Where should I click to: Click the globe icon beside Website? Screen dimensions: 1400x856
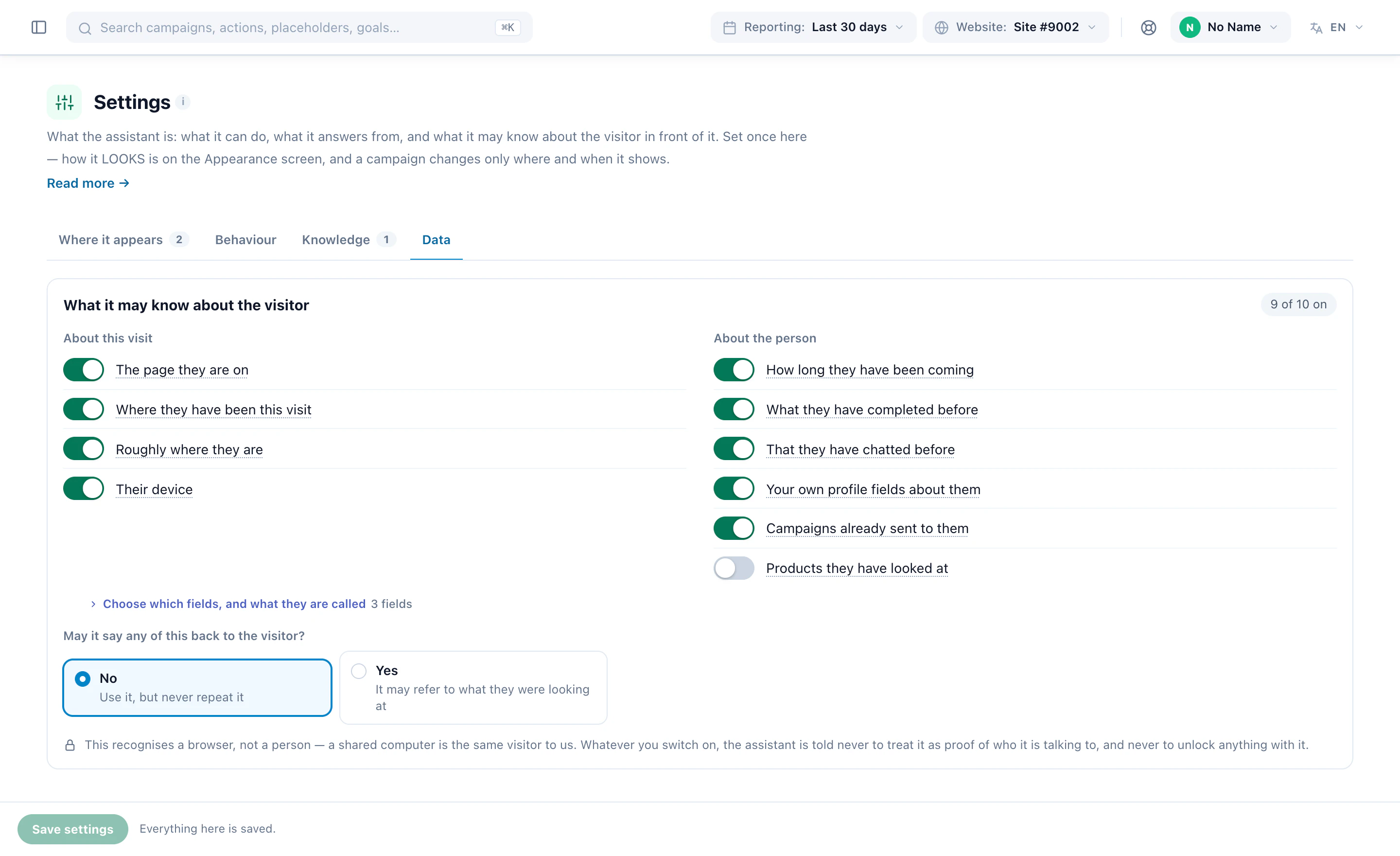click(x=942, y=27)
